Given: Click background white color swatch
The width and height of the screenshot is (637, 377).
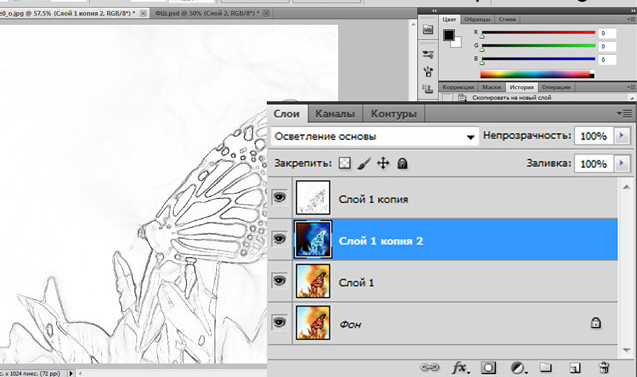Looking at the screenshot, I should point(457,43).
